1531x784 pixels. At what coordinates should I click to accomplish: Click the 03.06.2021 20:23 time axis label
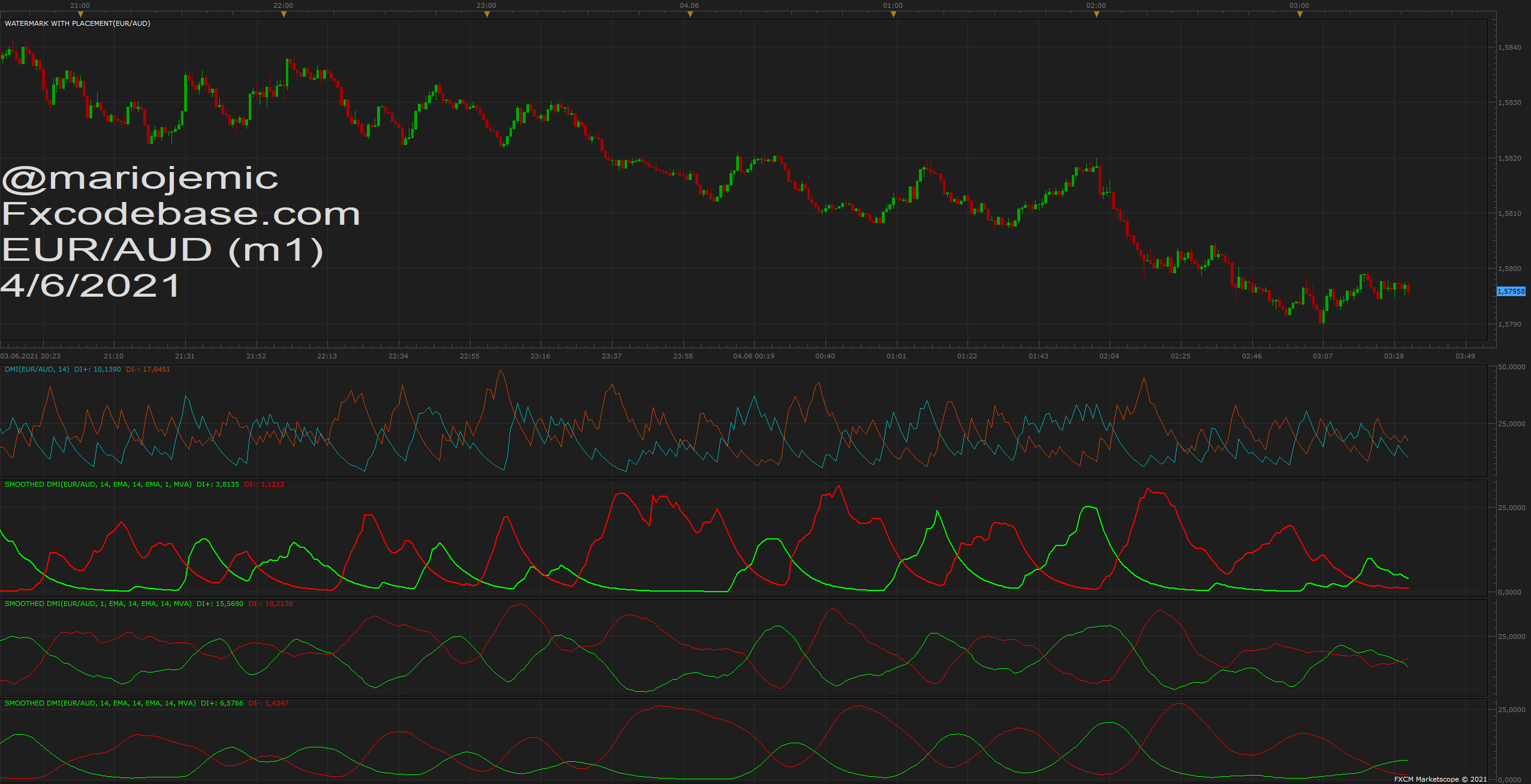coord(31,356)
